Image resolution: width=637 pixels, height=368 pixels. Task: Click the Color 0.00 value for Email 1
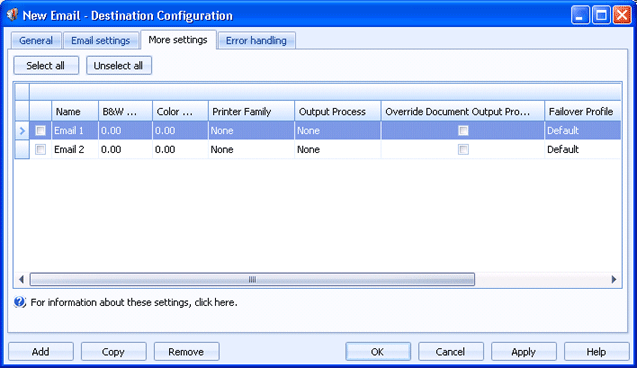pos(180,131)
